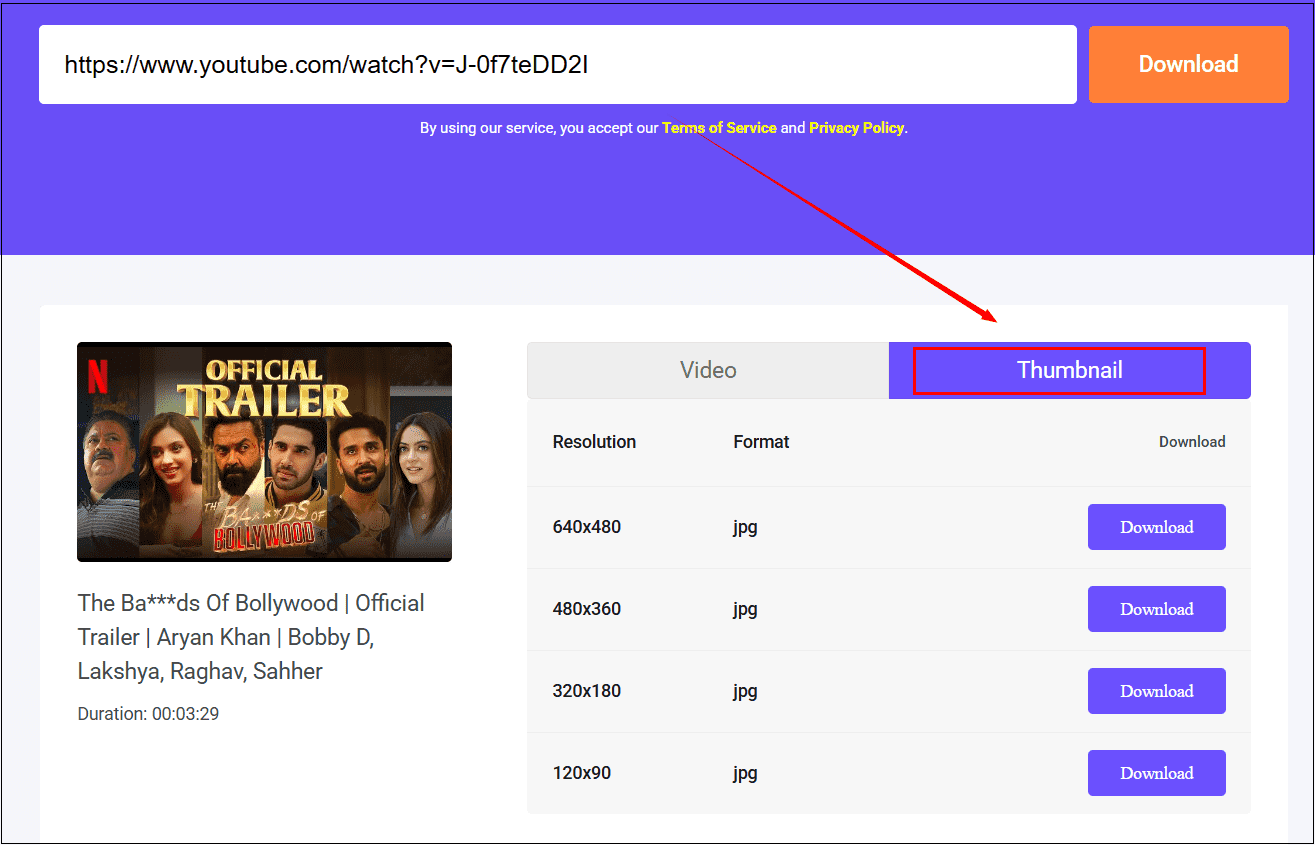Download the 480x360 jpg thumbnail
Image resolution: width=1315 pixels, height=845 pixels.
coord(1157,609)
